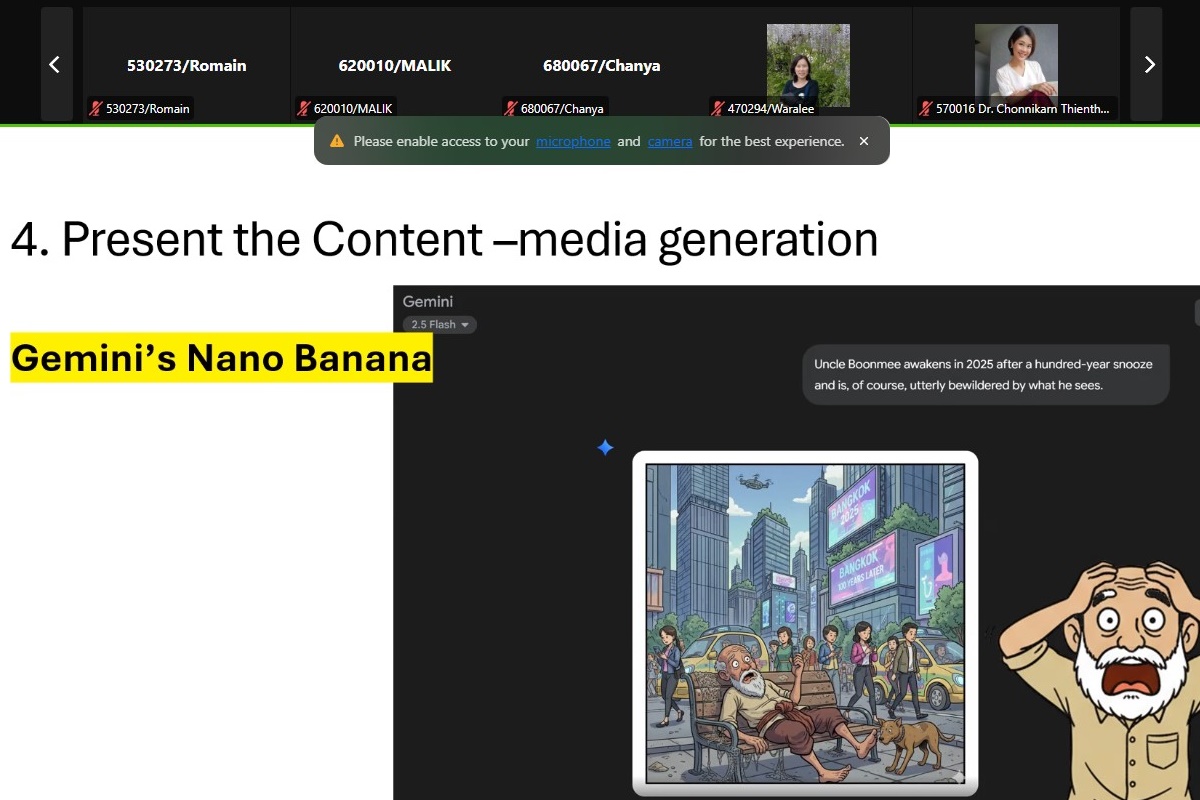Click the Uncle Boonmee prompt message bubble

click(985, 375)
